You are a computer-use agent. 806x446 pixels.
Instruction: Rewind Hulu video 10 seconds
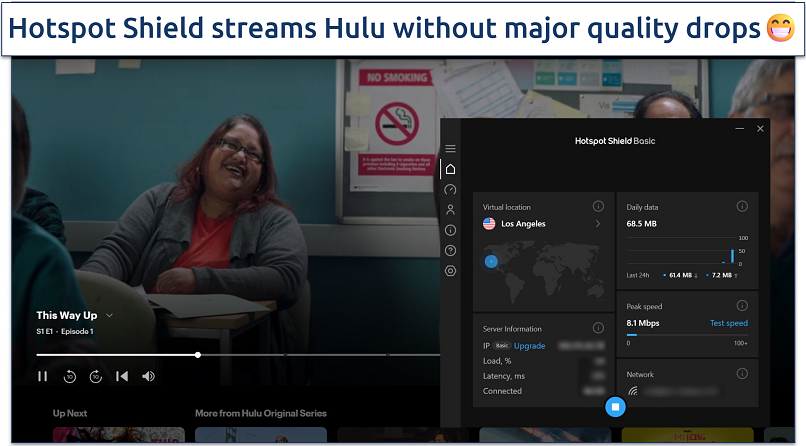coord(69,377)
